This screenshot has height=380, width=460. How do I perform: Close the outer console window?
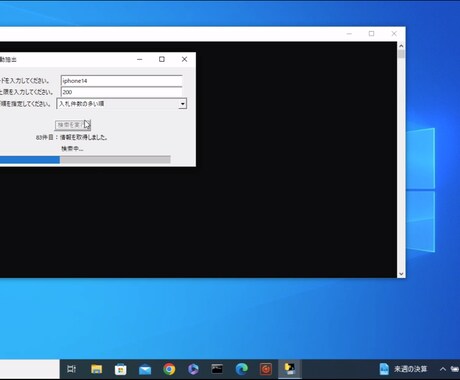pos(394,34)
